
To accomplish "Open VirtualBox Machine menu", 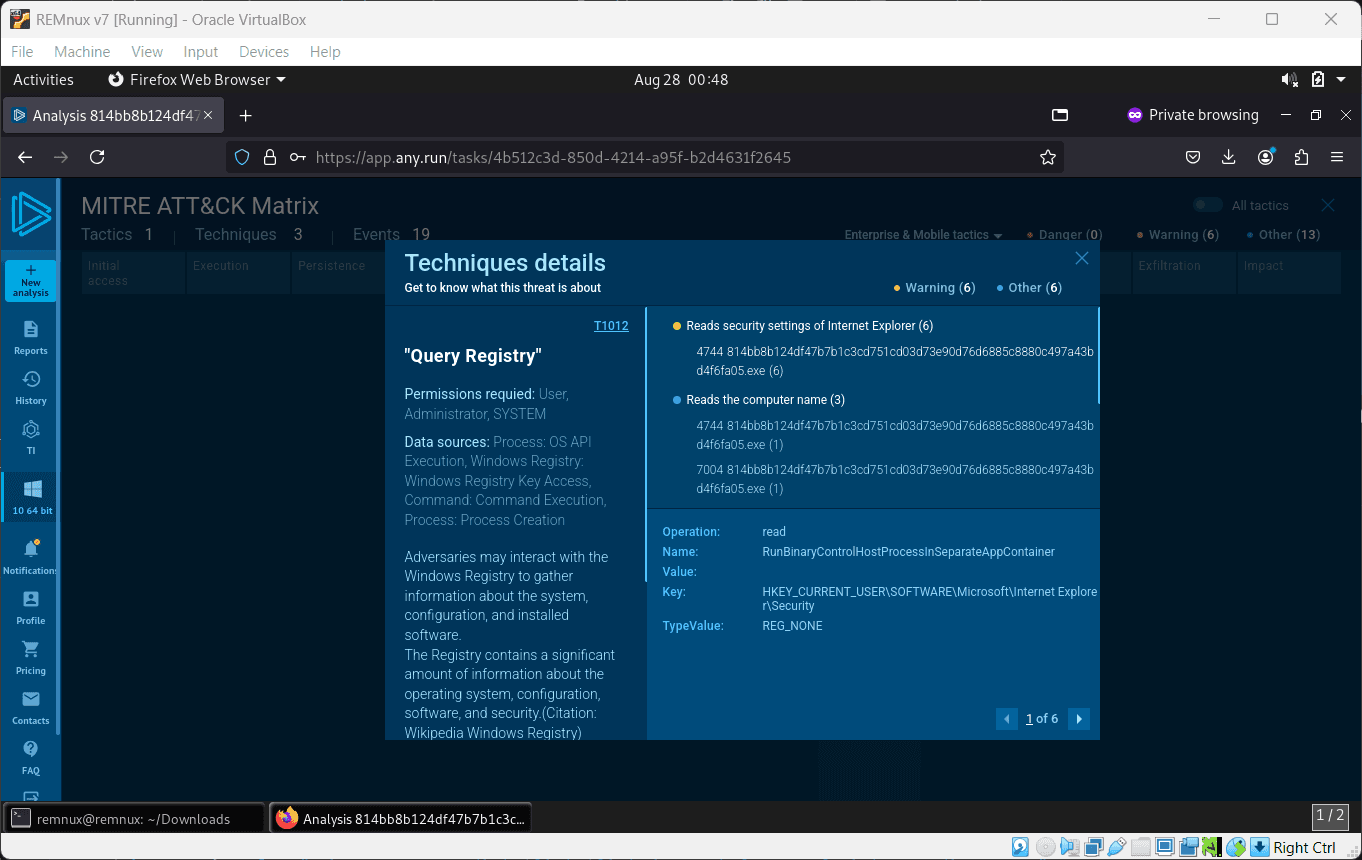I will (x=82, y=52).
